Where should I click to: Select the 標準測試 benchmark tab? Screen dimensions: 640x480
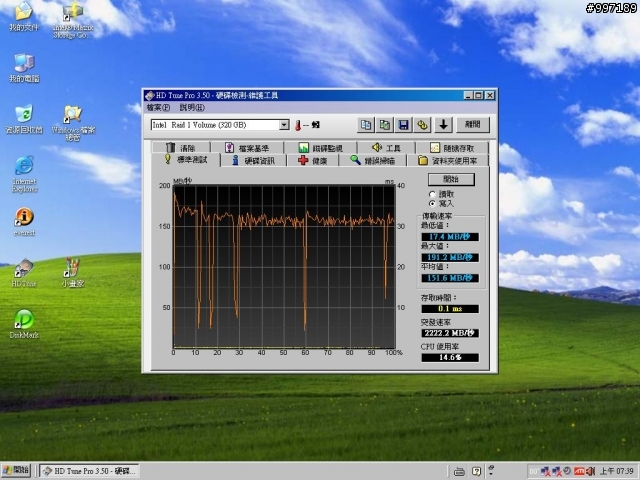(x=186, y=160)
